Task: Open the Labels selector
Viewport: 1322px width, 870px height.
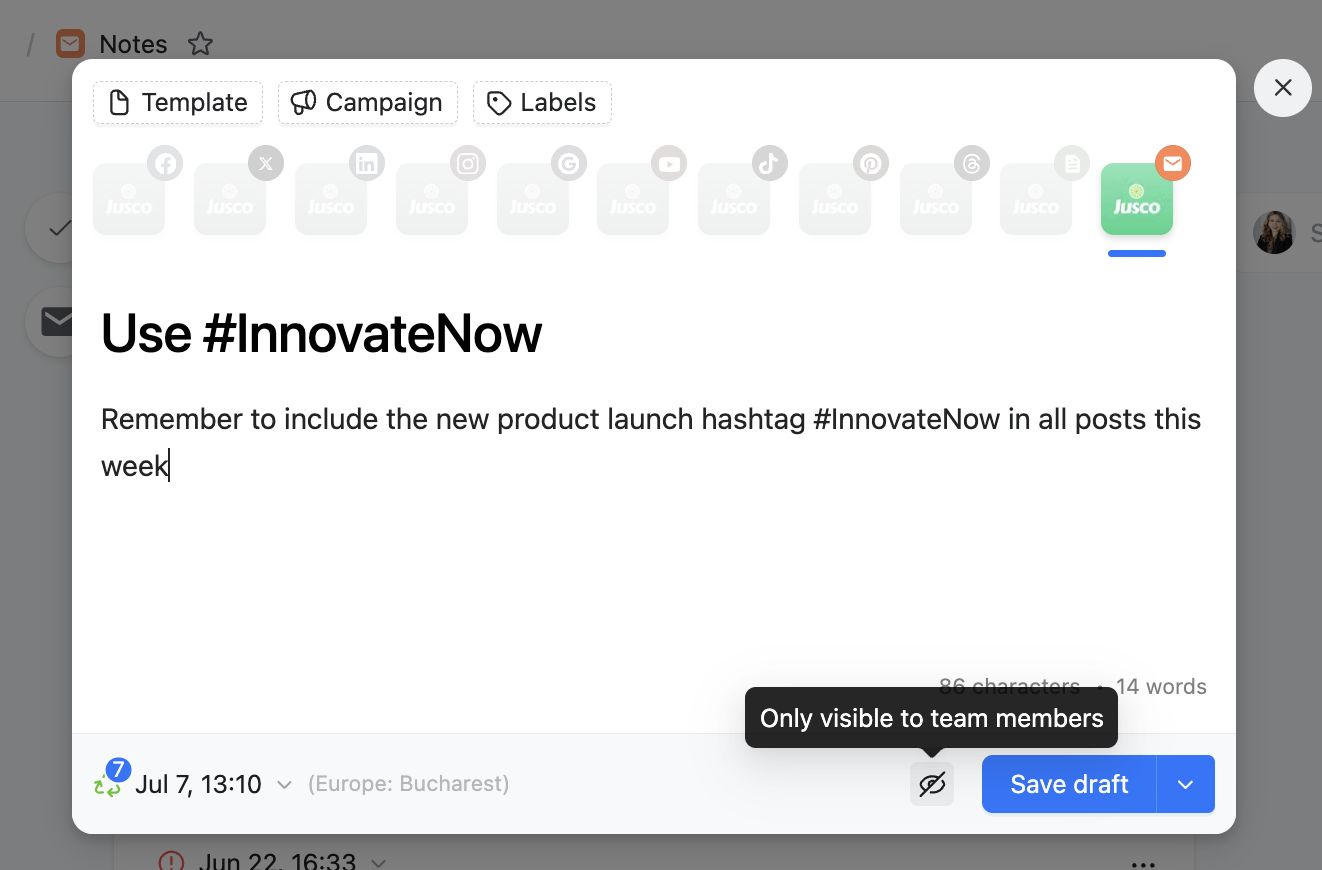Action: pyautogui.click(x=542, y=103)
